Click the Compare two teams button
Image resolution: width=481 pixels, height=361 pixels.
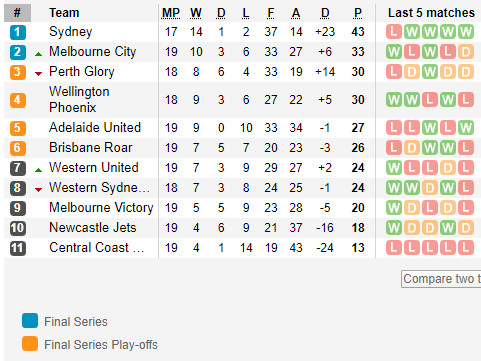point(441,279)
